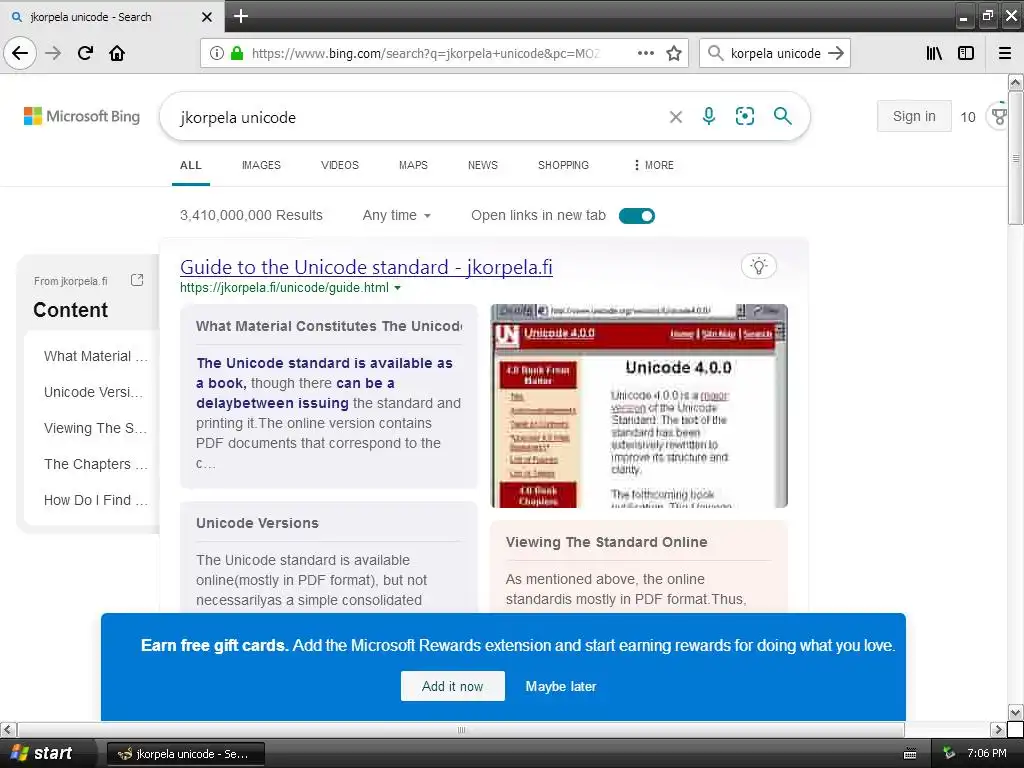Image resolution: width=1024 pixels, height=768 pixels.
Task: Show site information icon in address bar
Action: click(216, 53)
